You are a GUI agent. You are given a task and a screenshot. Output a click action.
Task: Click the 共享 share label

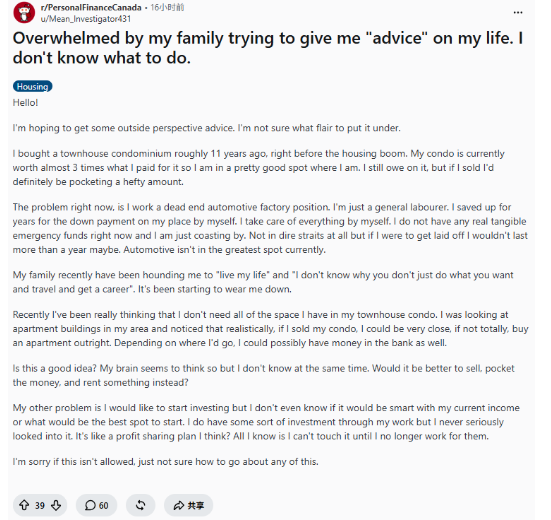point(196,506)
